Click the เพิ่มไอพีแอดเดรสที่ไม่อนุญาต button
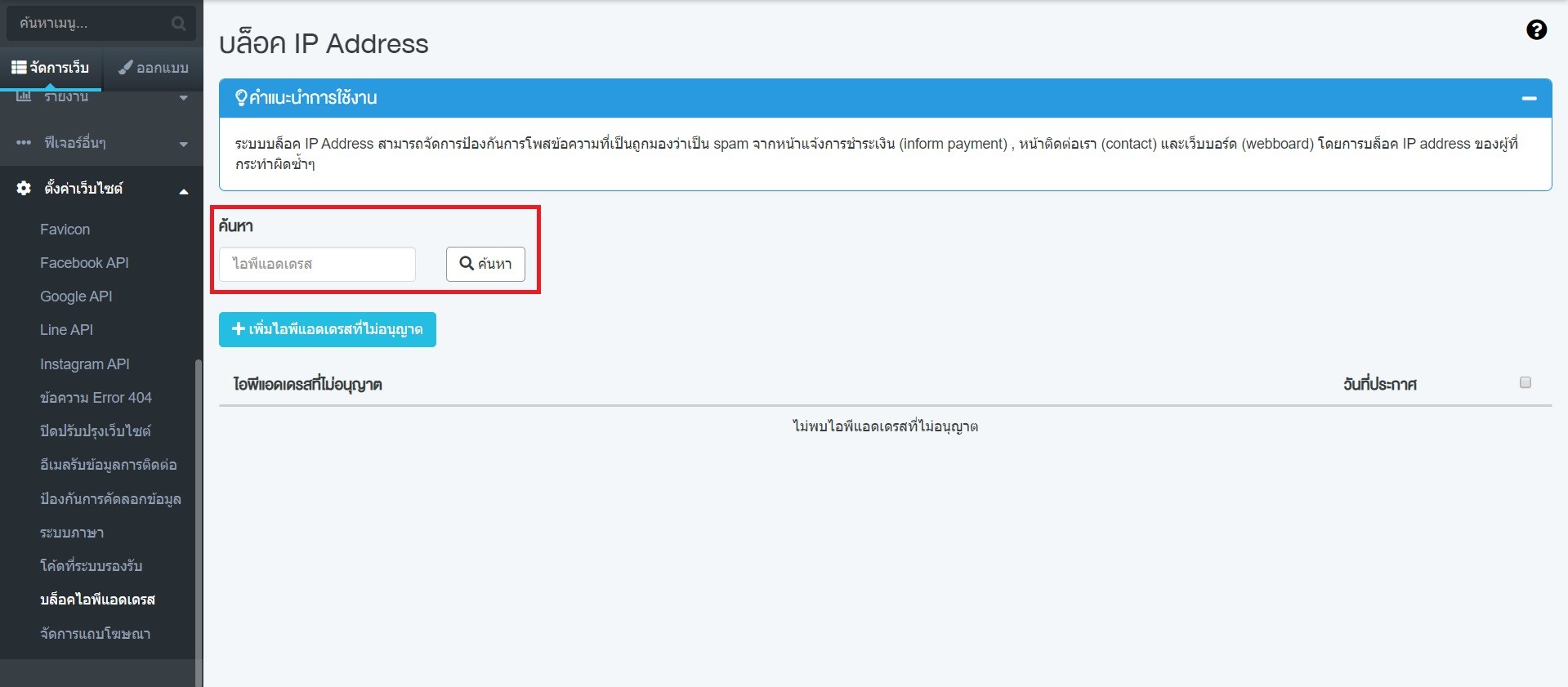The height and width of the screenshot is (687, 1568). point(327,329)
